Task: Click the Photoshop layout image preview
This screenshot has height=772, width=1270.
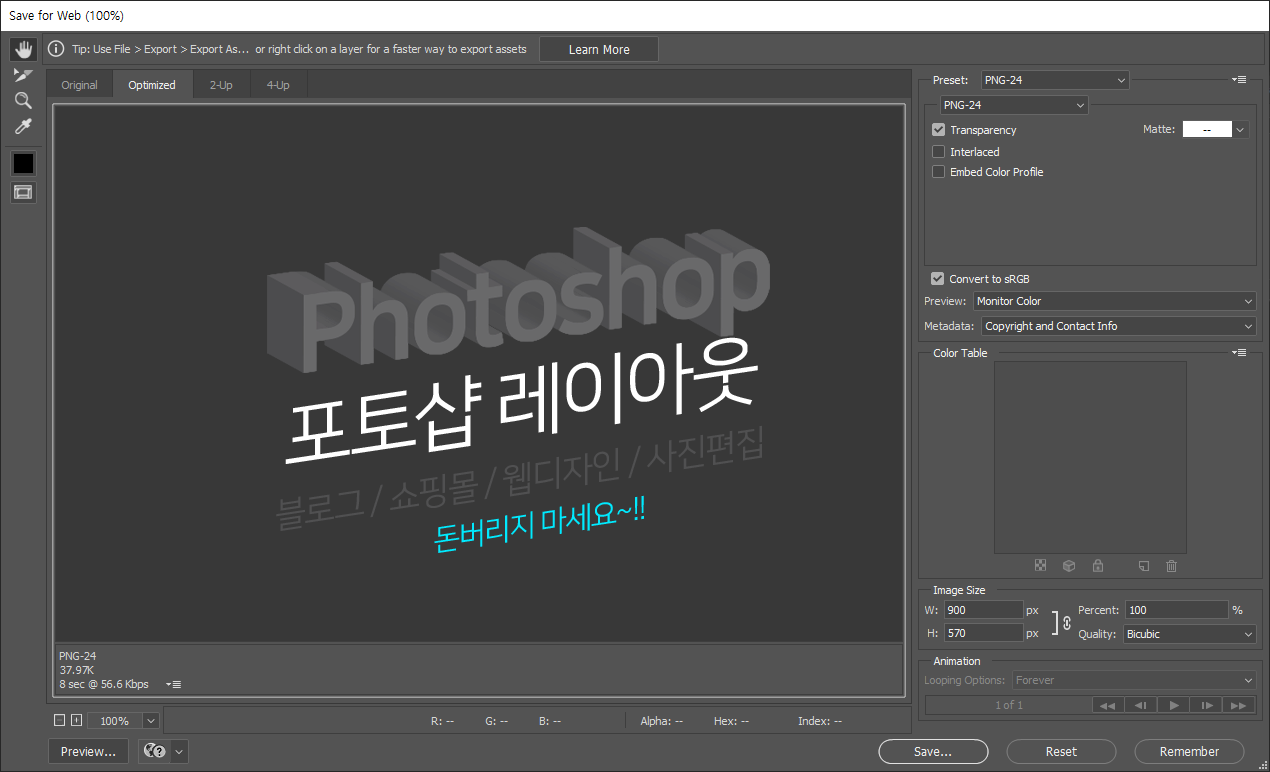Action: click(x=479, y=373)
